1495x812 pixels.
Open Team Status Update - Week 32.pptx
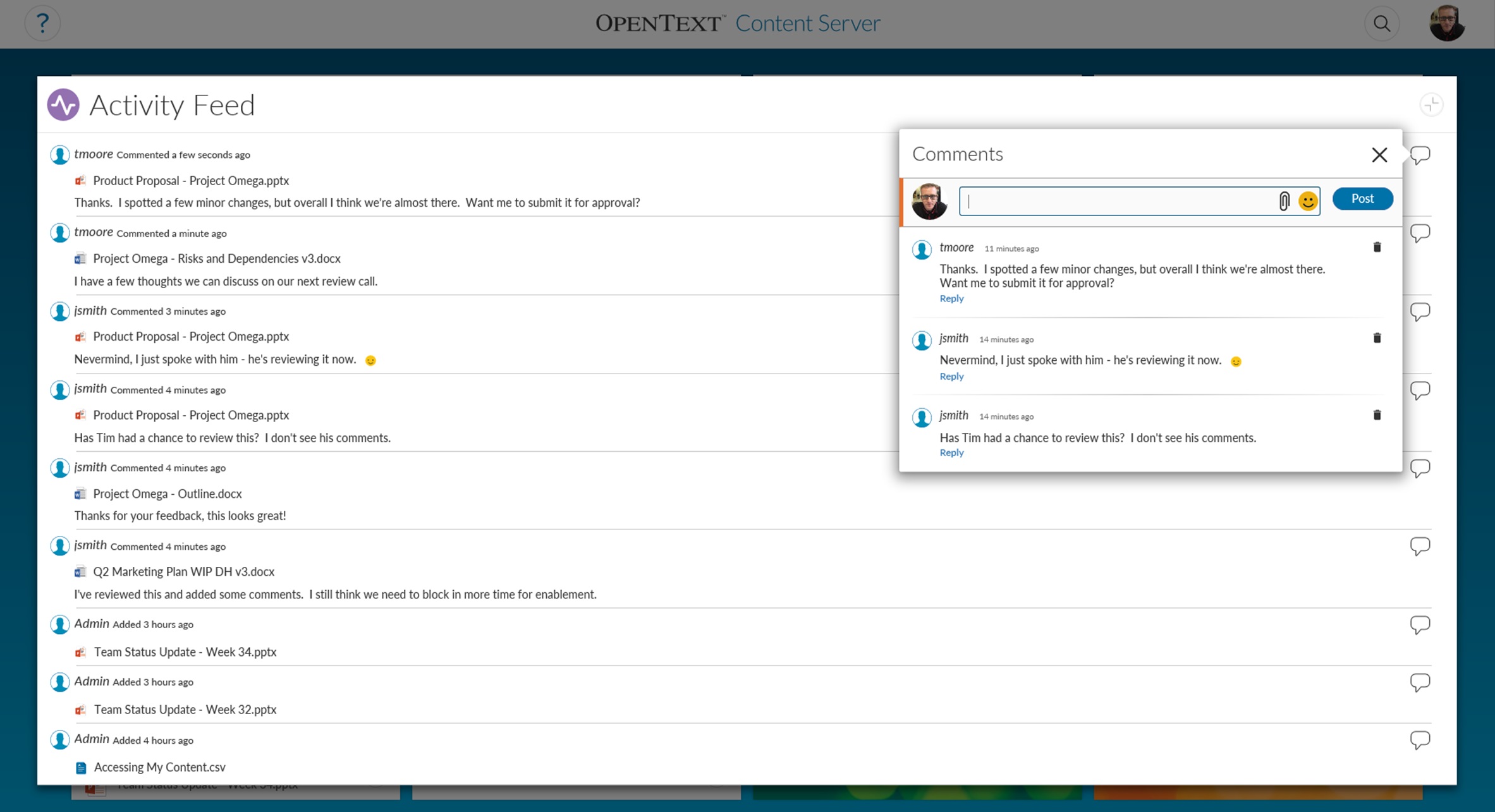pos(185,710)
